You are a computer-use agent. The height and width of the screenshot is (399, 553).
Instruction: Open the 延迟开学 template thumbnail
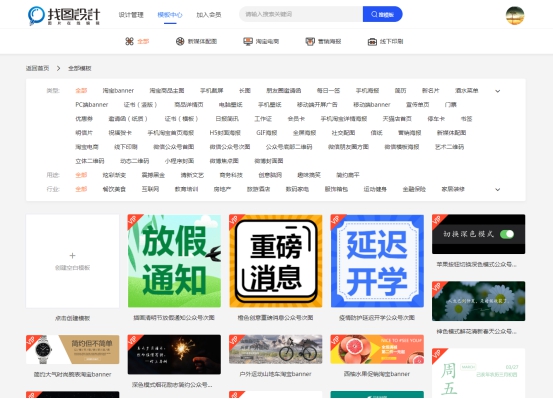coord(377,261)
